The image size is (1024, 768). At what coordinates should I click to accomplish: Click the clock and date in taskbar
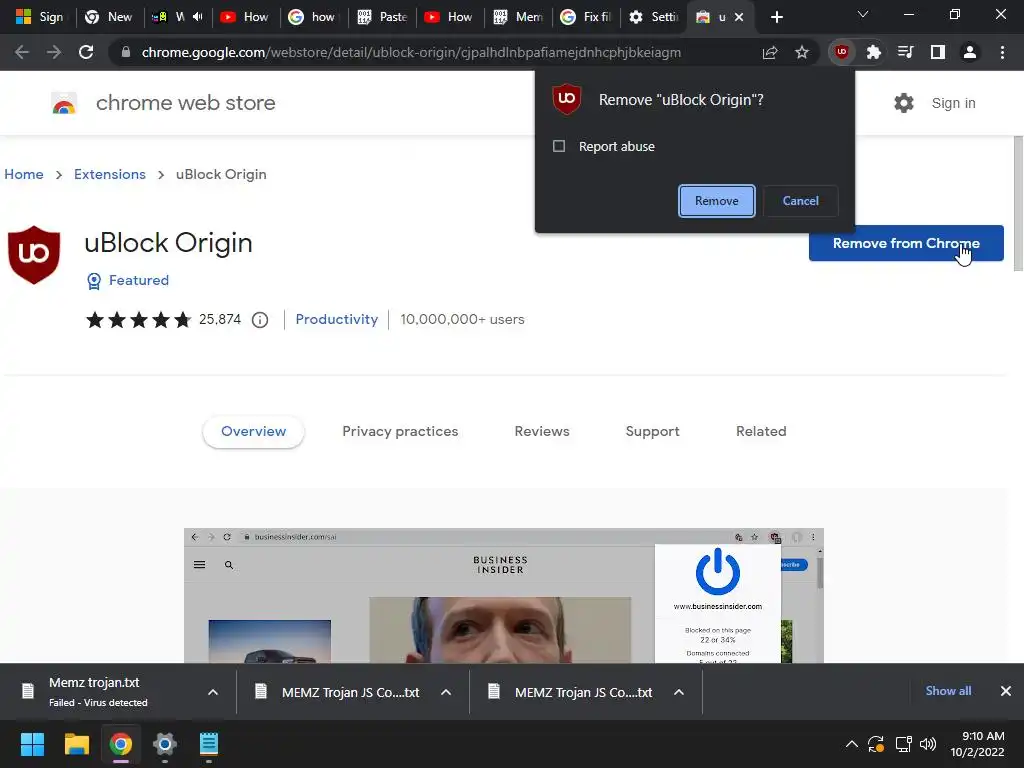[977, 744]
